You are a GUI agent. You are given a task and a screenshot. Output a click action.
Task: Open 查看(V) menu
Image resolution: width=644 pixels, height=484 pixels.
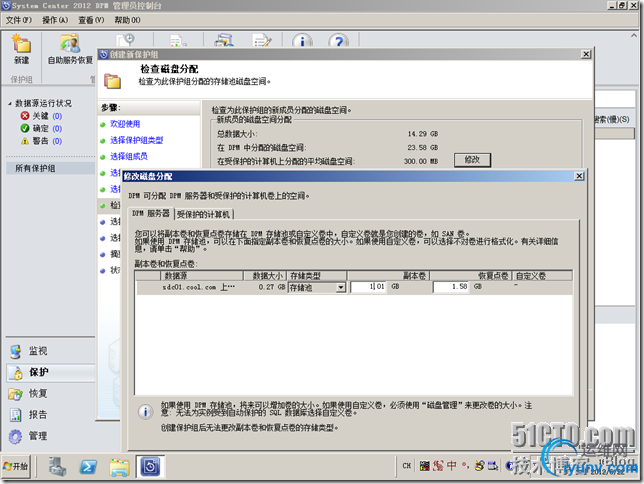91,20
